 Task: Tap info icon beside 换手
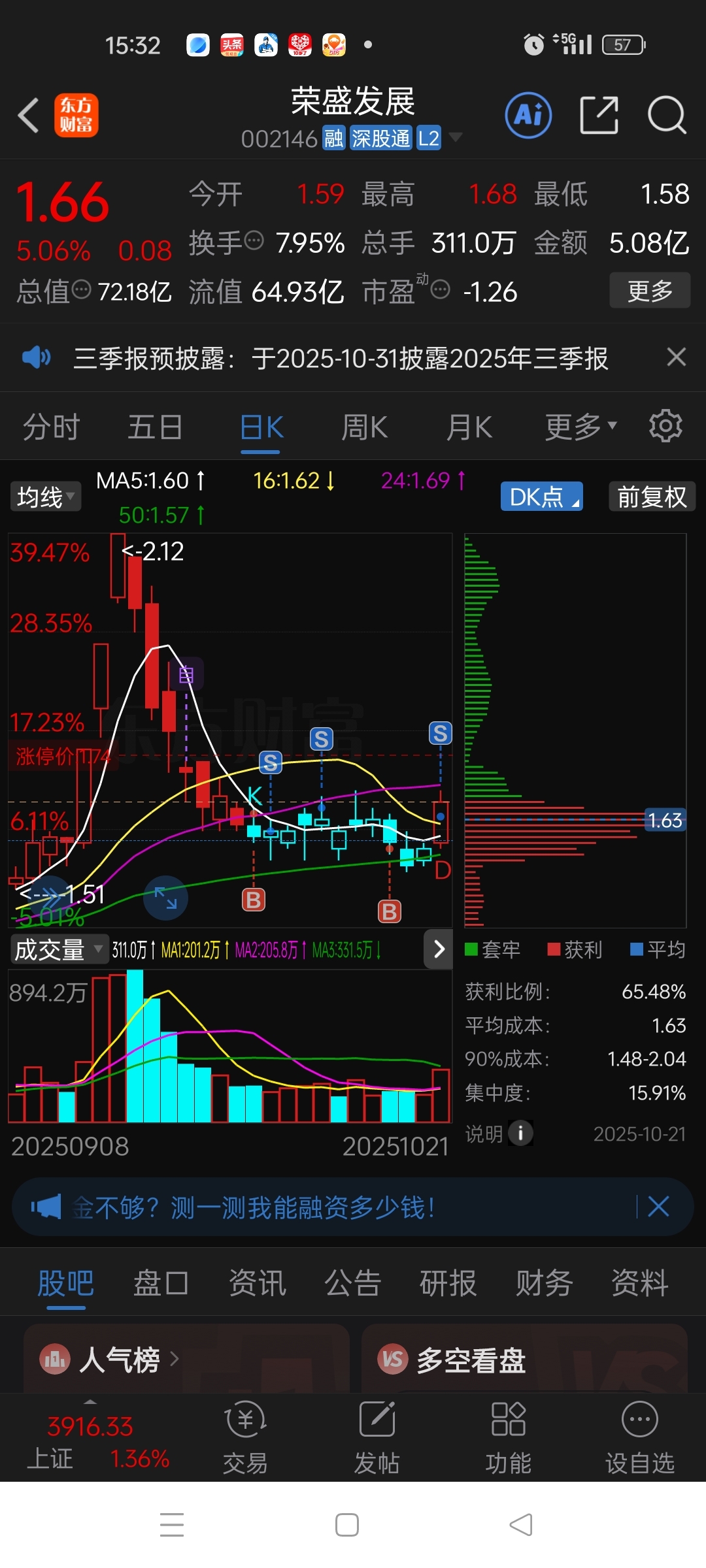coord(254,240)
